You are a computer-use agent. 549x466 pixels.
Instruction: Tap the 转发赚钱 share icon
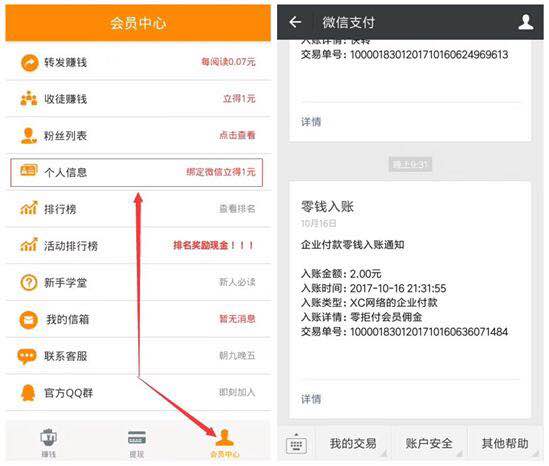(x=29, y=63)
